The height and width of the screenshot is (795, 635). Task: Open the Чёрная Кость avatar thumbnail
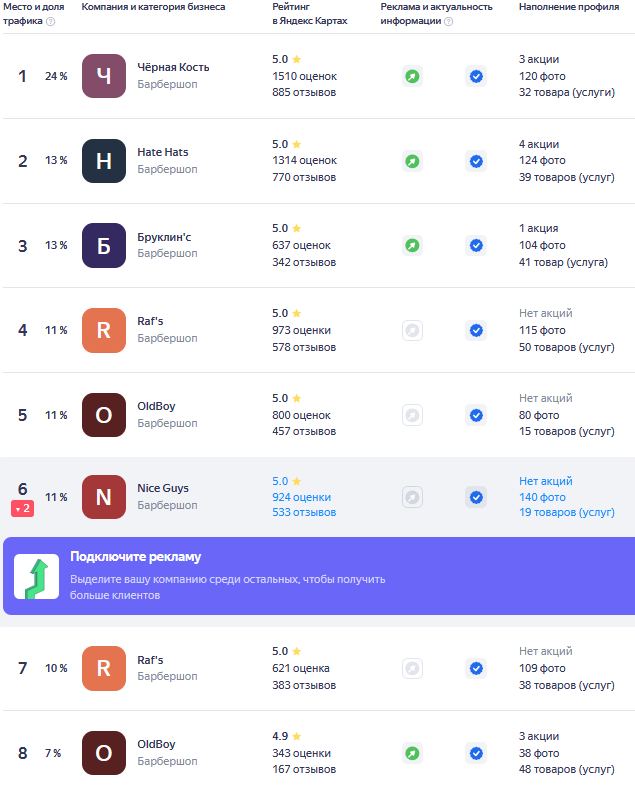coord(104,76)
